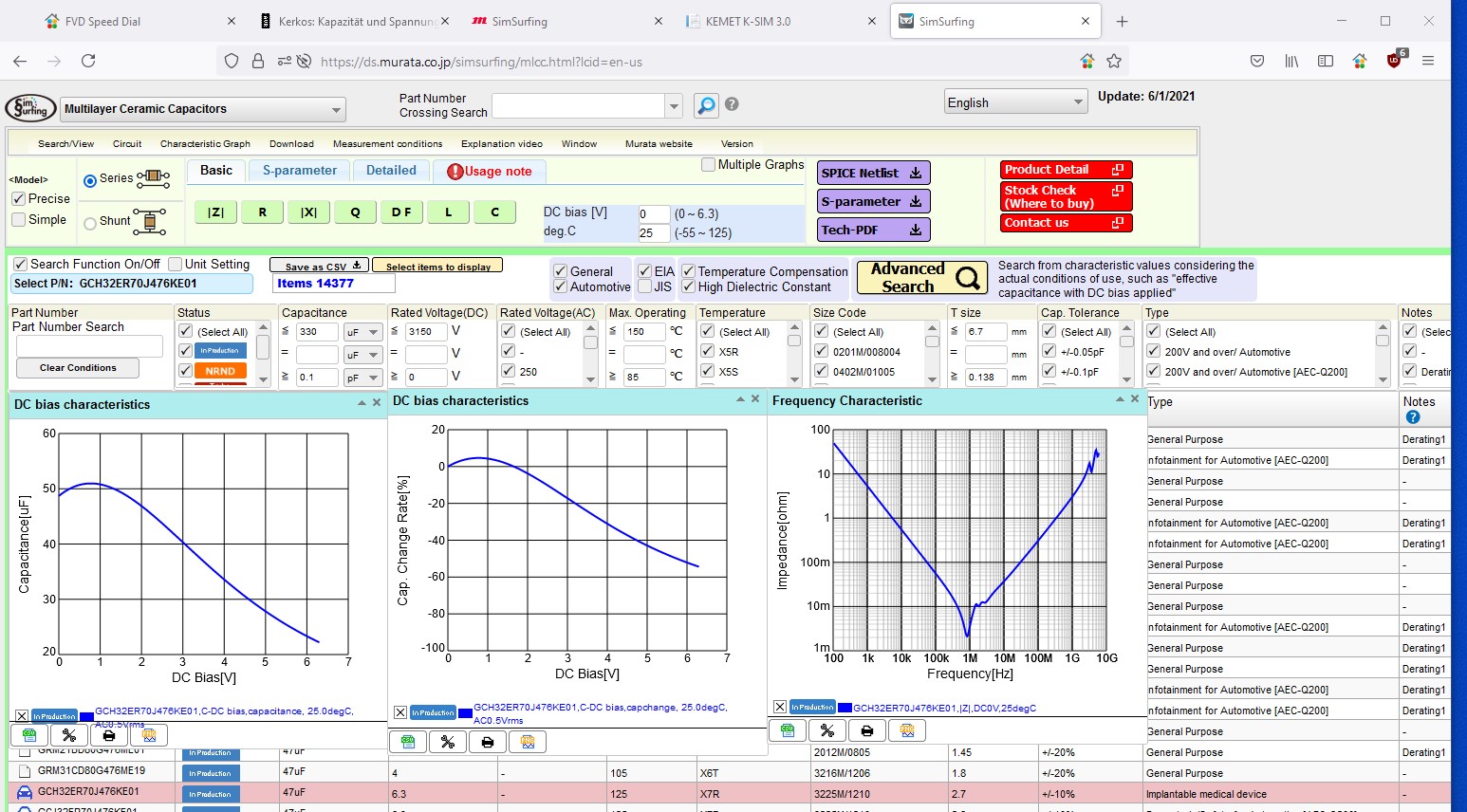Click Save as CSV button

coord(319,266)
